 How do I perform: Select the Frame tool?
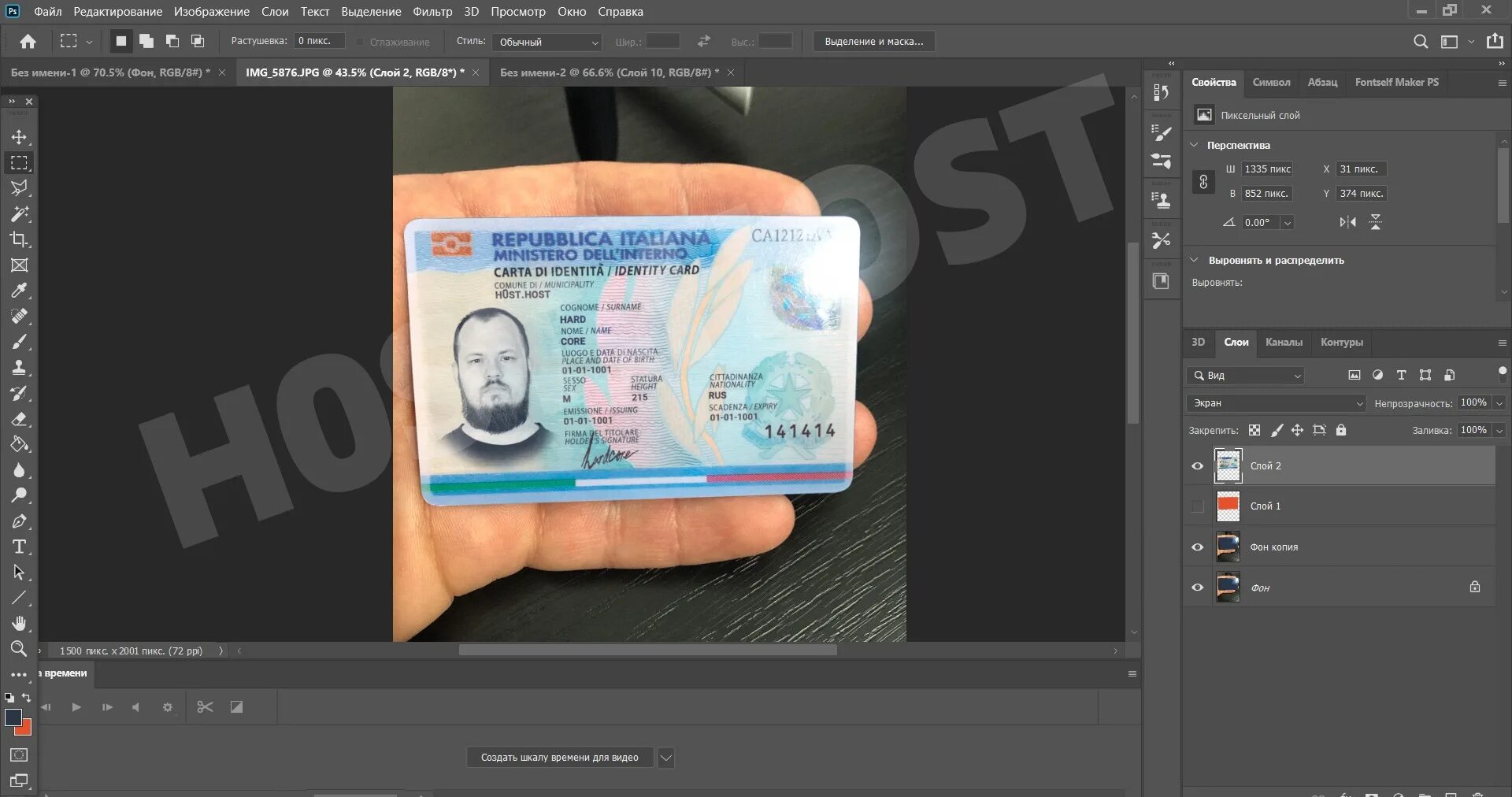point(19,265)
